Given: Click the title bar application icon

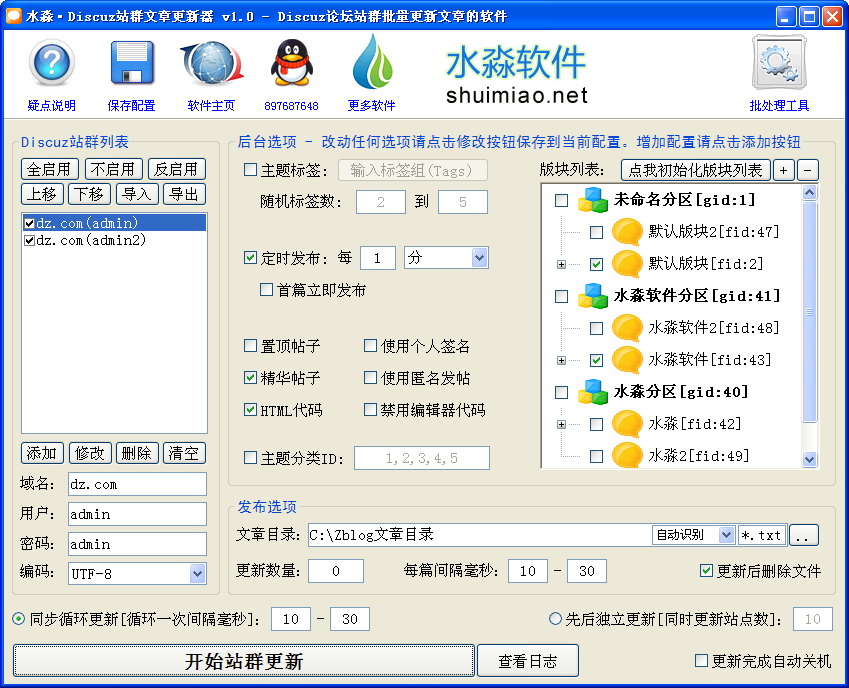Looking at the screenshot, I should [14, 16].
